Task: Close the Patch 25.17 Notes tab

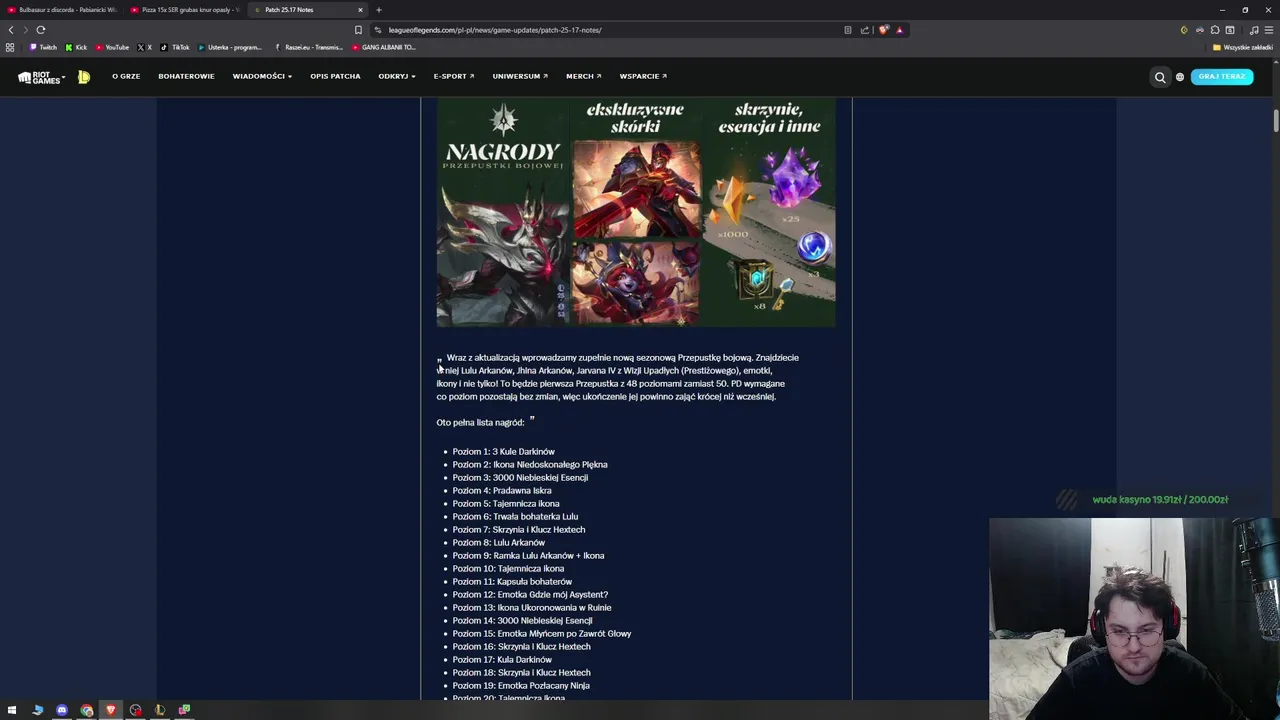Action: (x=360, y=10)
